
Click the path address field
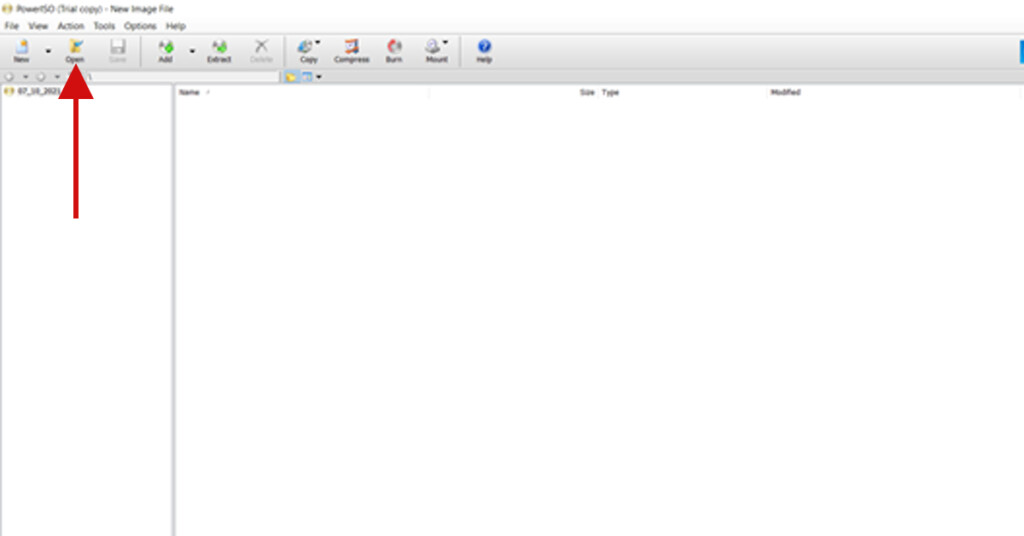[x=180, y=77]
